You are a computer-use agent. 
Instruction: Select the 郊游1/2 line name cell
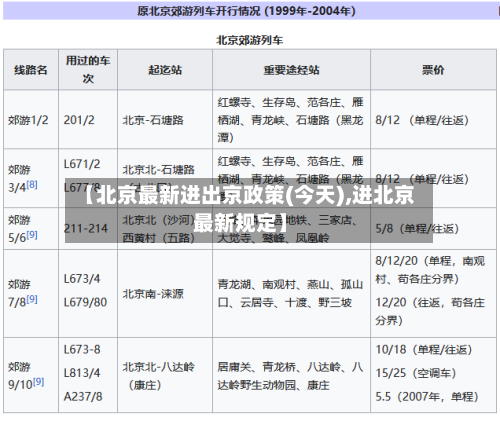[31, 119]
